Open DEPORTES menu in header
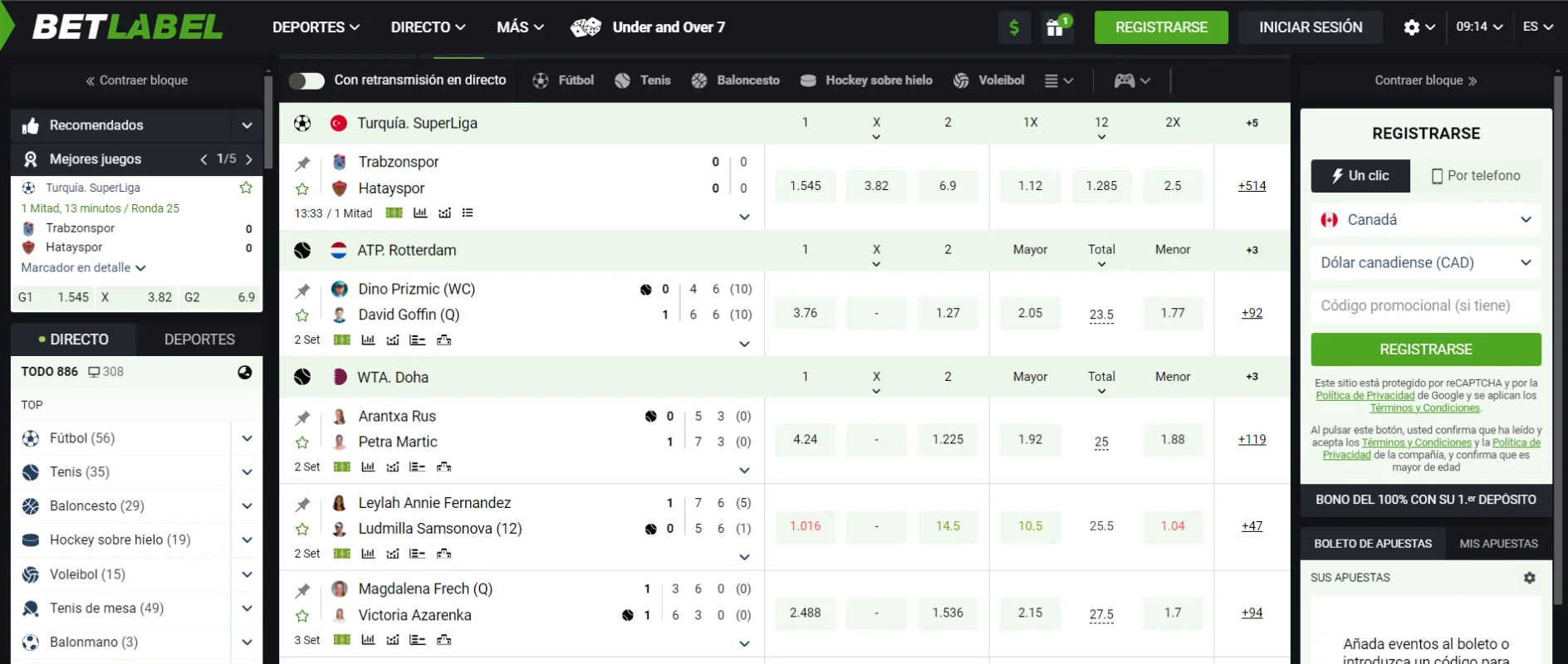This screenshot has height=664, width=1568. point(316,27)
